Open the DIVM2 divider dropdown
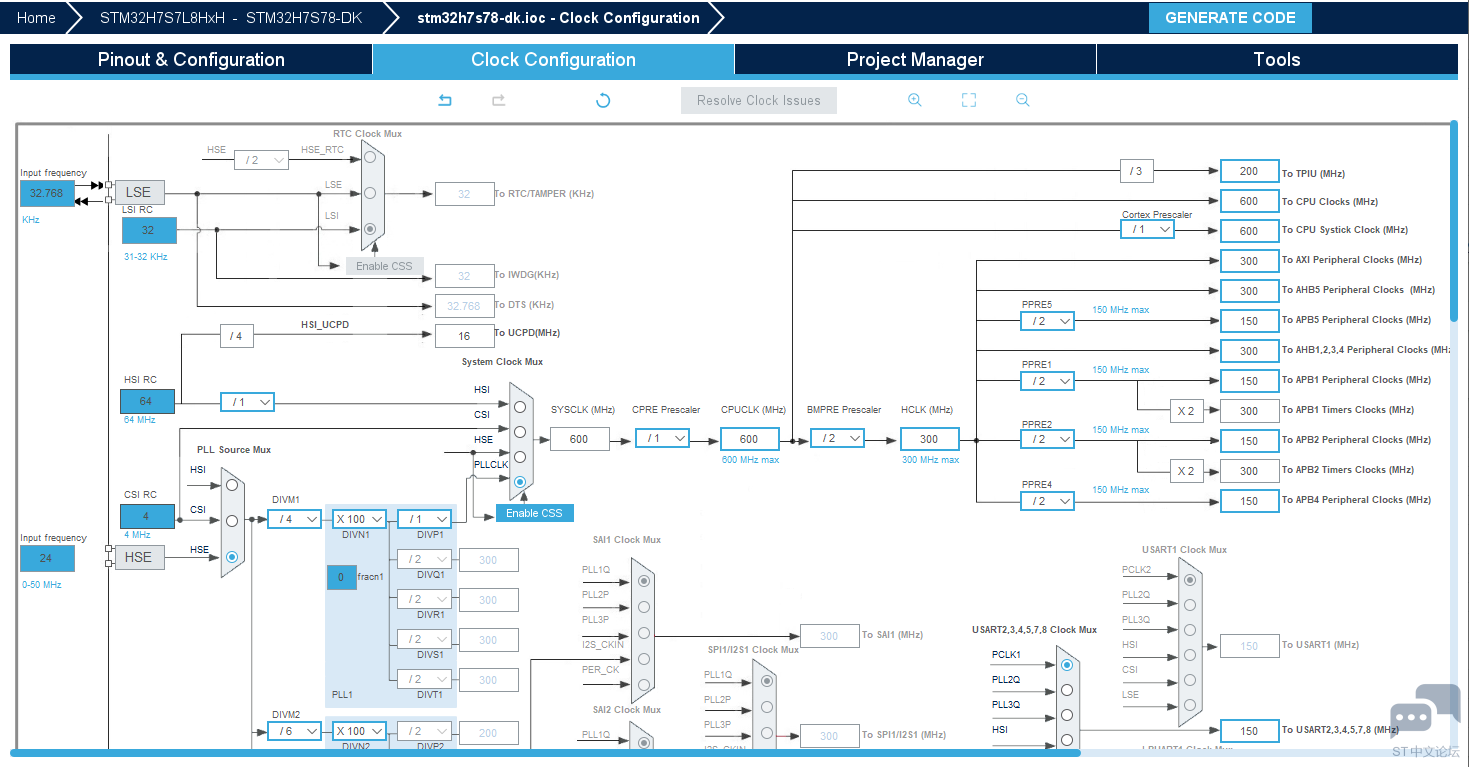1469x767 pixels. coord(294,731)
